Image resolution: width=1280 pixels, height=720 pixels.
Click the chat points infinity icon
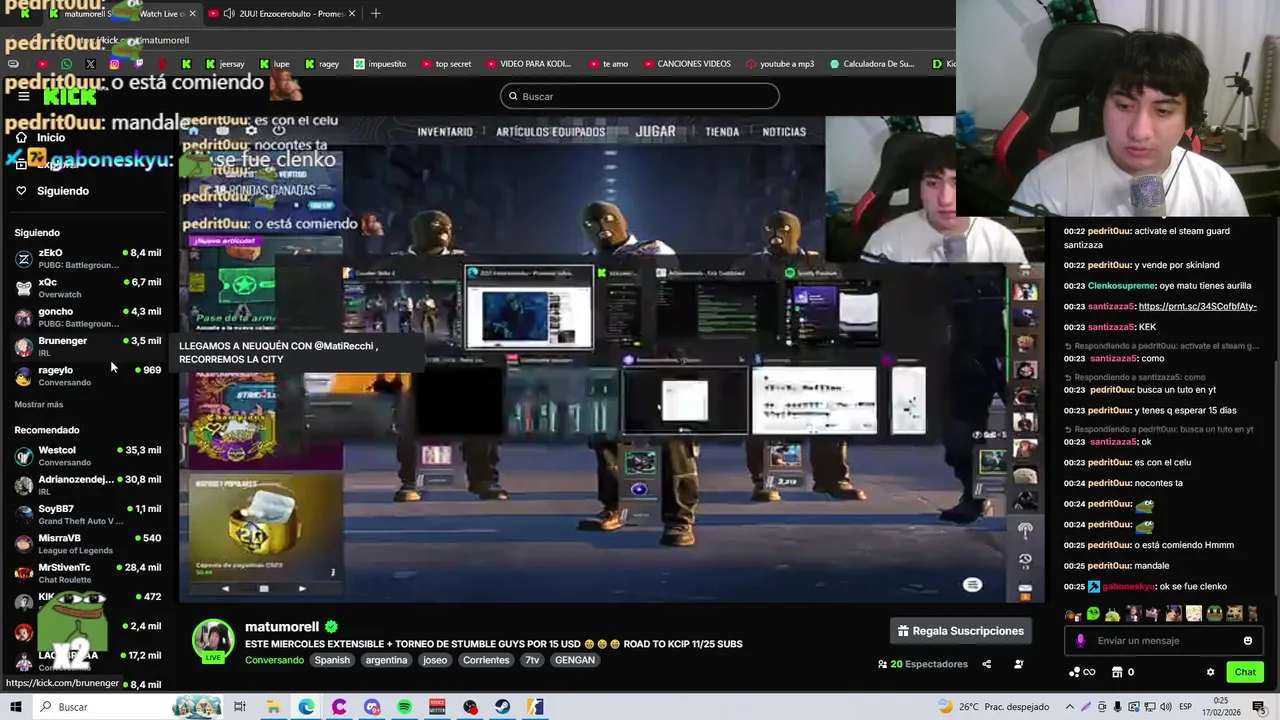click(x=1082, y=672)
